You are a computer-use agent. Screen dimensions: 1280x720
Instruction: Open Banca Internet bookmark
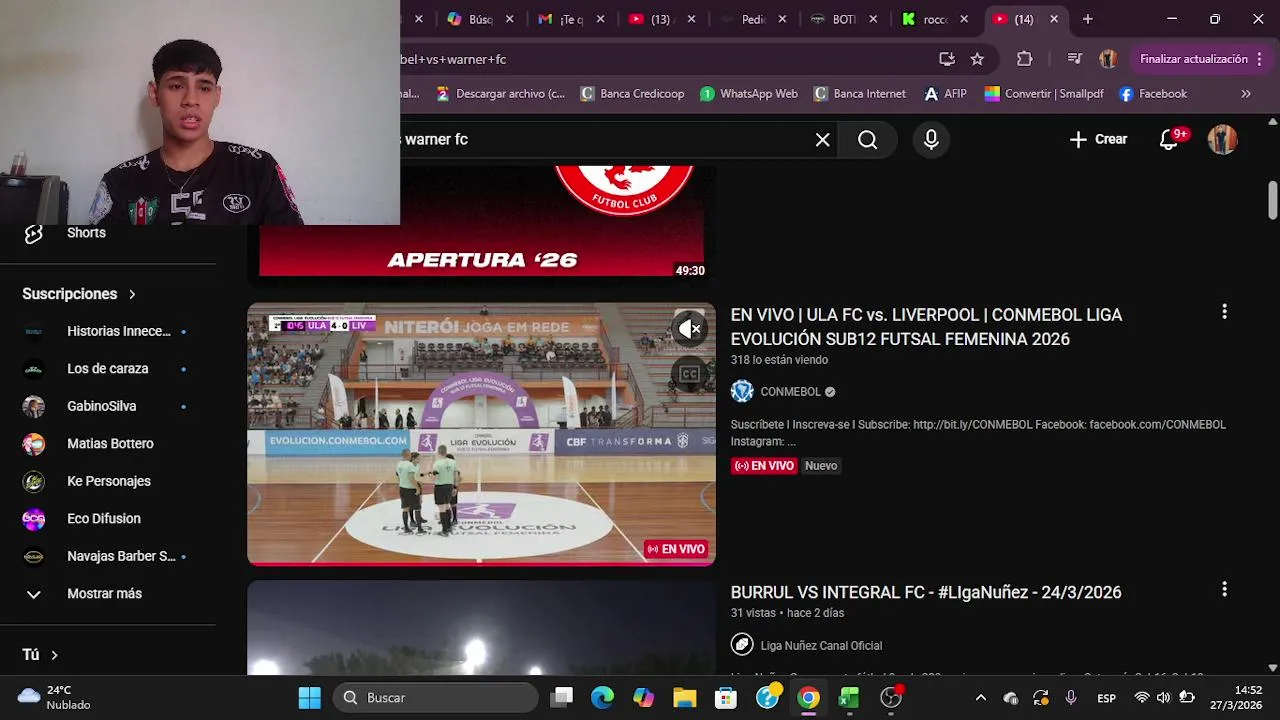point(860,94)
